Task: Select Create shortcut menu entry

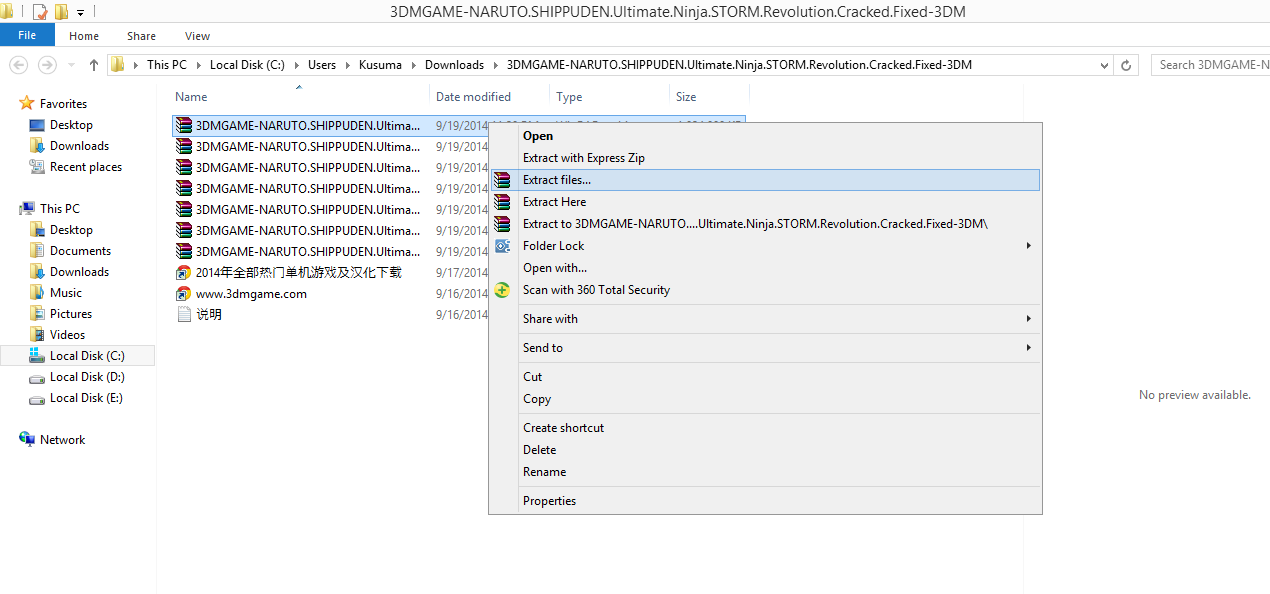Action: pos(765,428)
